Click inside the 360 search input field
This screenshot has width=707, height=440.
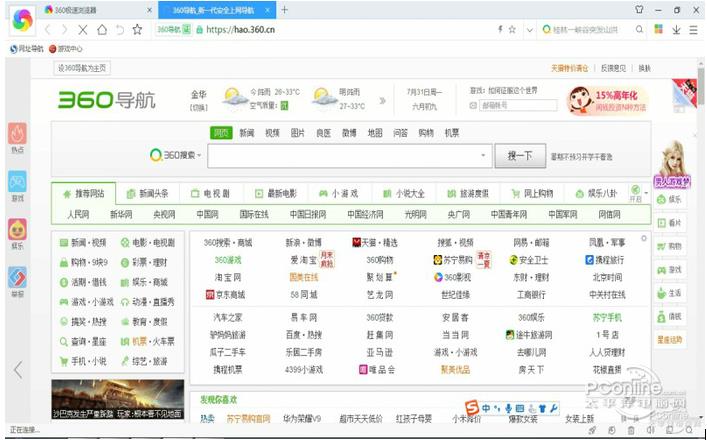[340, 156]
